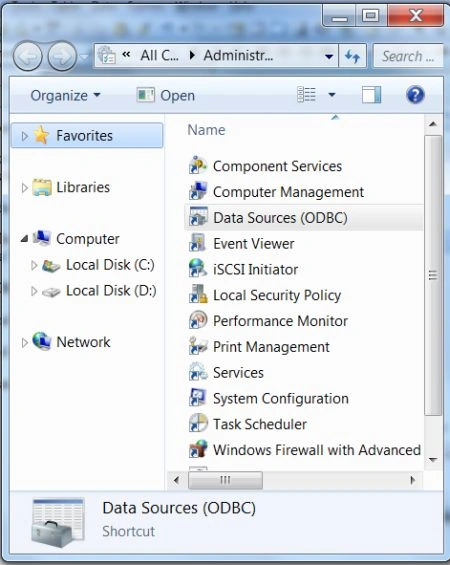Image resolution: width=450 pixels, height=565 pixels.
Task: Select the Performance Monitor shortcut icon
Action: tap(198, 321)
